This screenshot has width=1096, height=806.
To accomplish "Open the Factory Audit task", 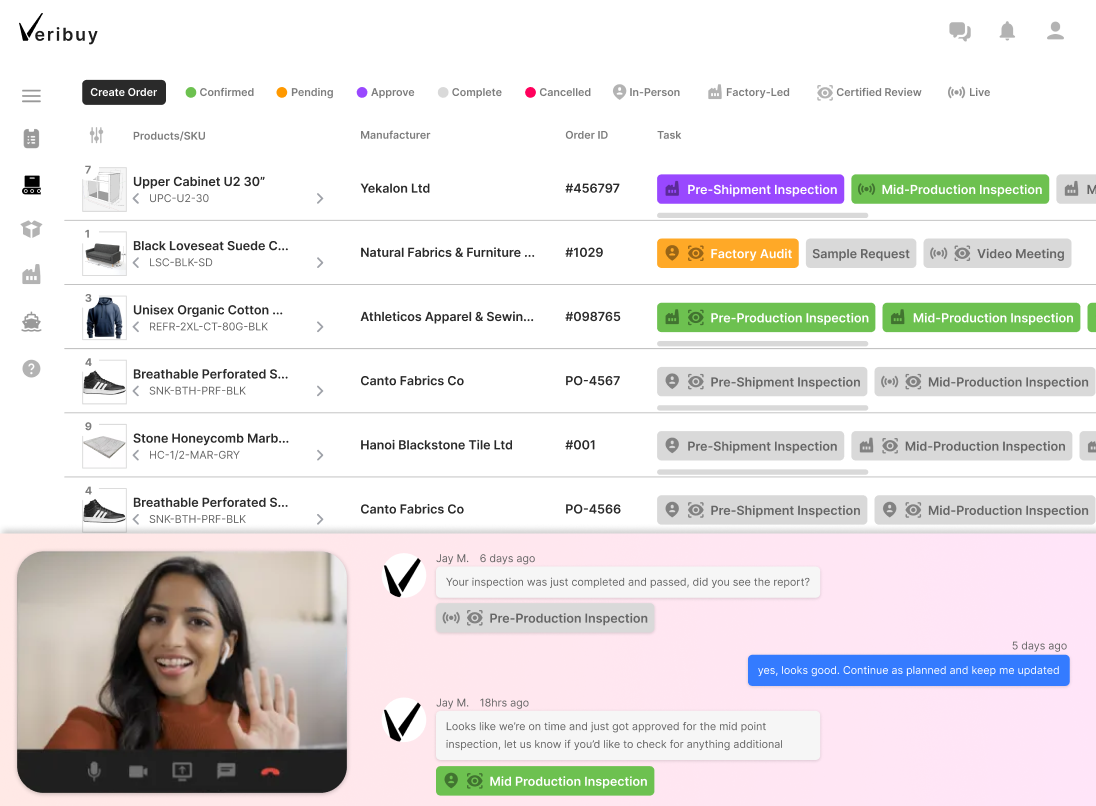I will click(727, 254).
